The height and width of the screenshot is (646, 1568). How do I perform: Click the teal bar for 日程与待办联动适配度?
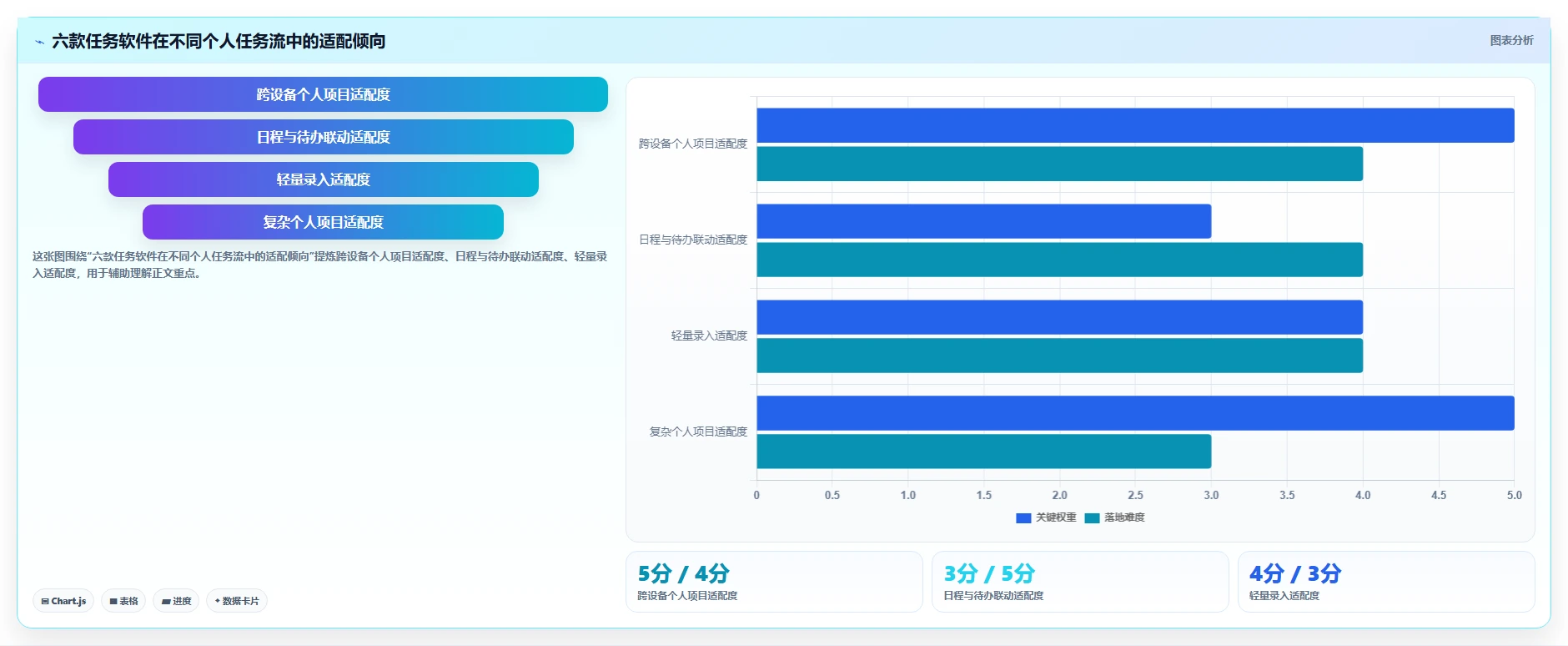click(1059, 260)
